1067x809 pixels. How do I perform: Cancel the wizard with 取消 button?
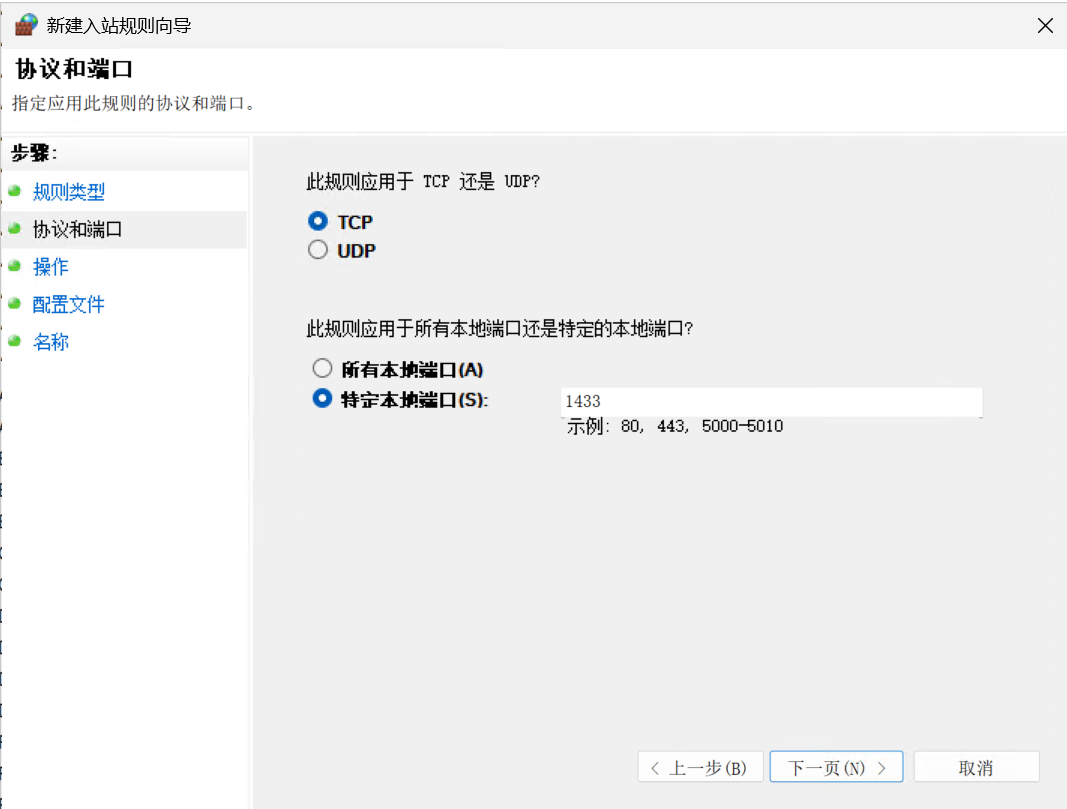[x=976, y=768]
